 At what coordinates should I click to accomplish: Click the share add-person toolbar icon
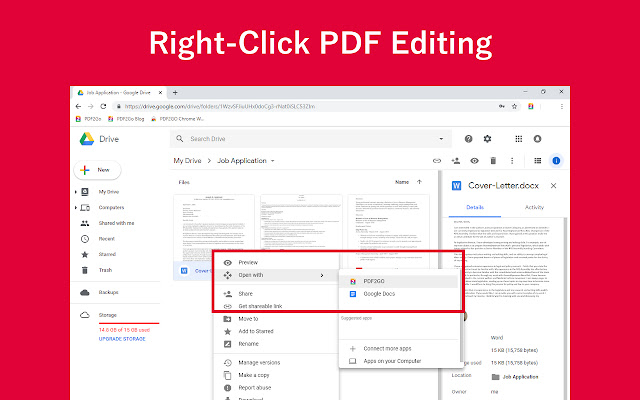pos(456,161)
